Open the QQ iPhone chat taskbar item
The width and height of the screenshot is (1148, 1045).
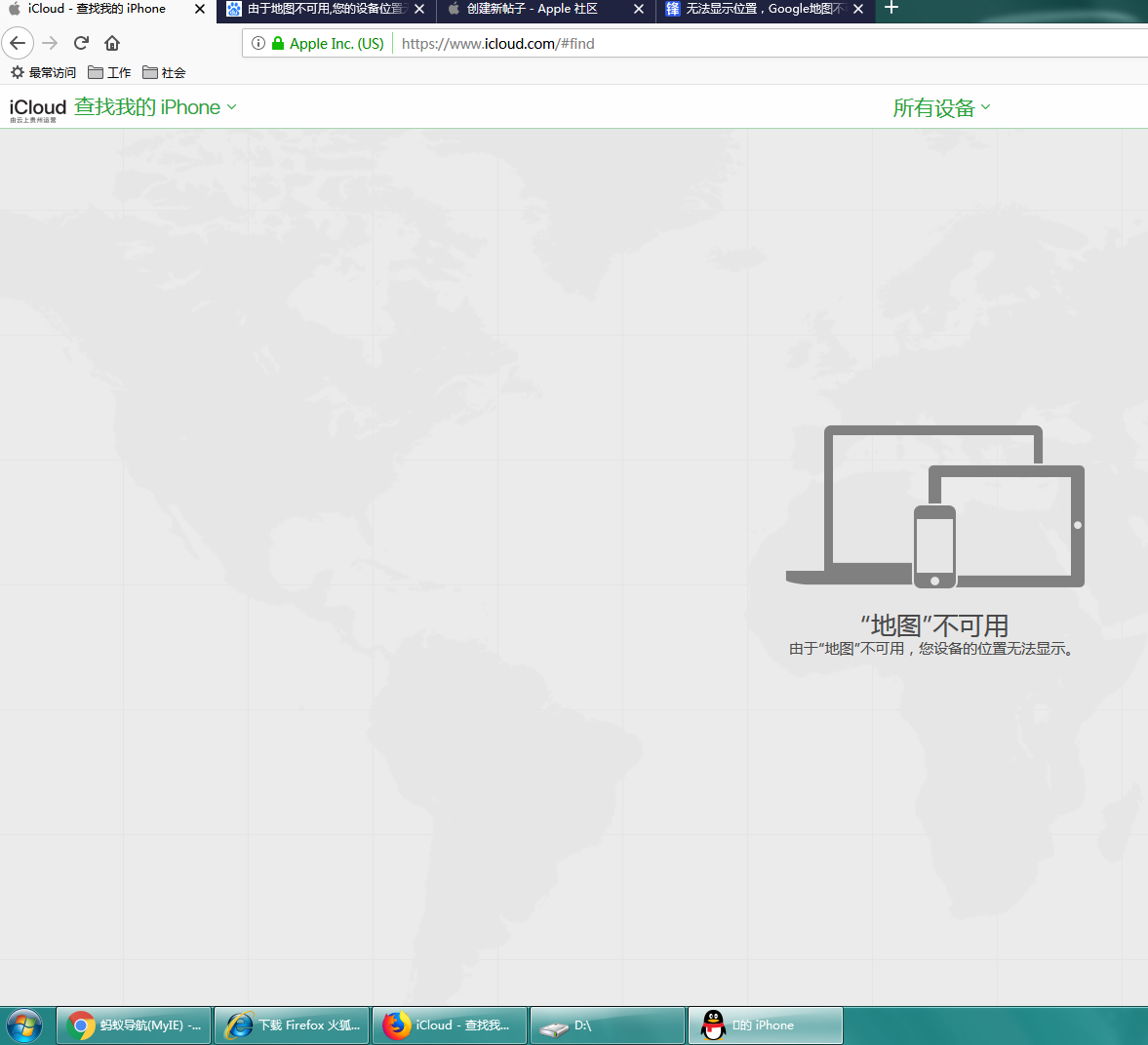coord(765,1025)
